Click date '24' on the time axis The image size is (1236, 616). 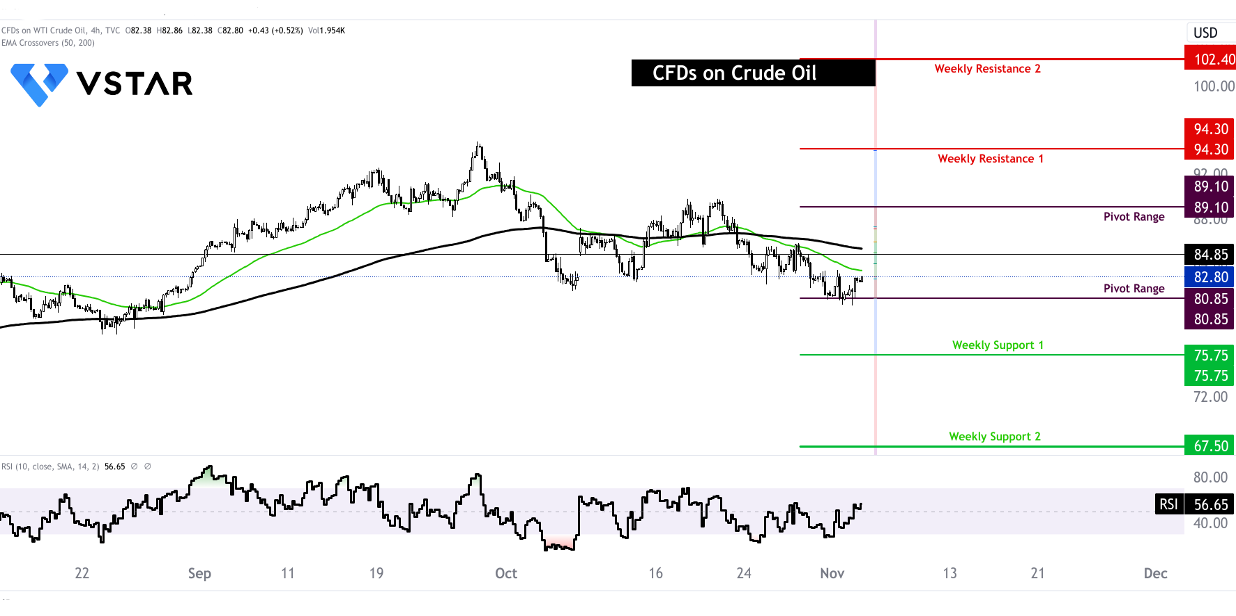point(743,574)
